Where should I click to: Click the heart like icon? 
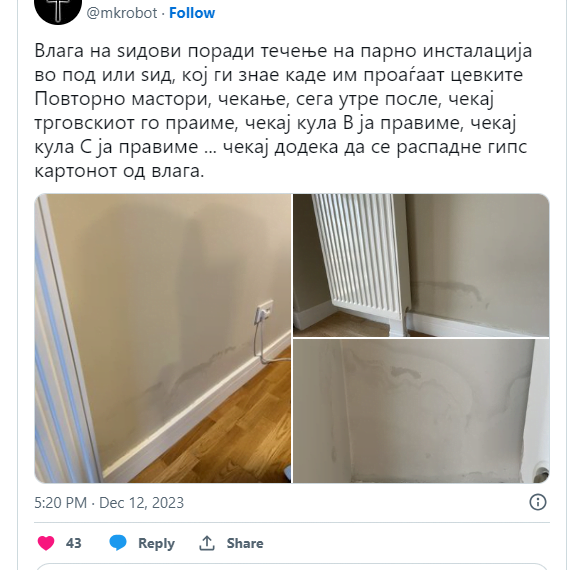[46, 543]
